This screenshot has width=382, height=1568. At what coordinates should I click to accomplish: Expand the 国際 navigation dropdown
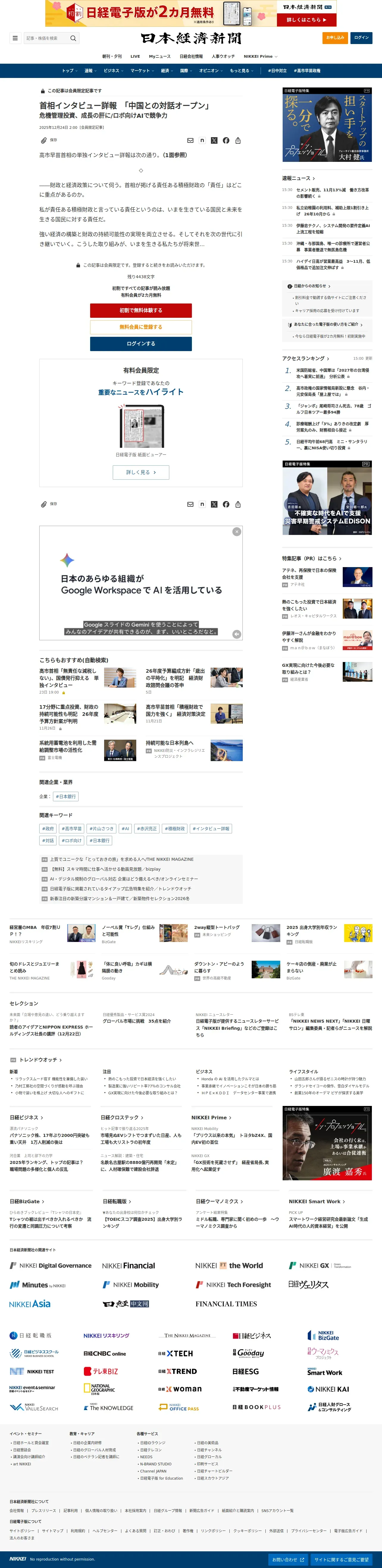[186, 71]
